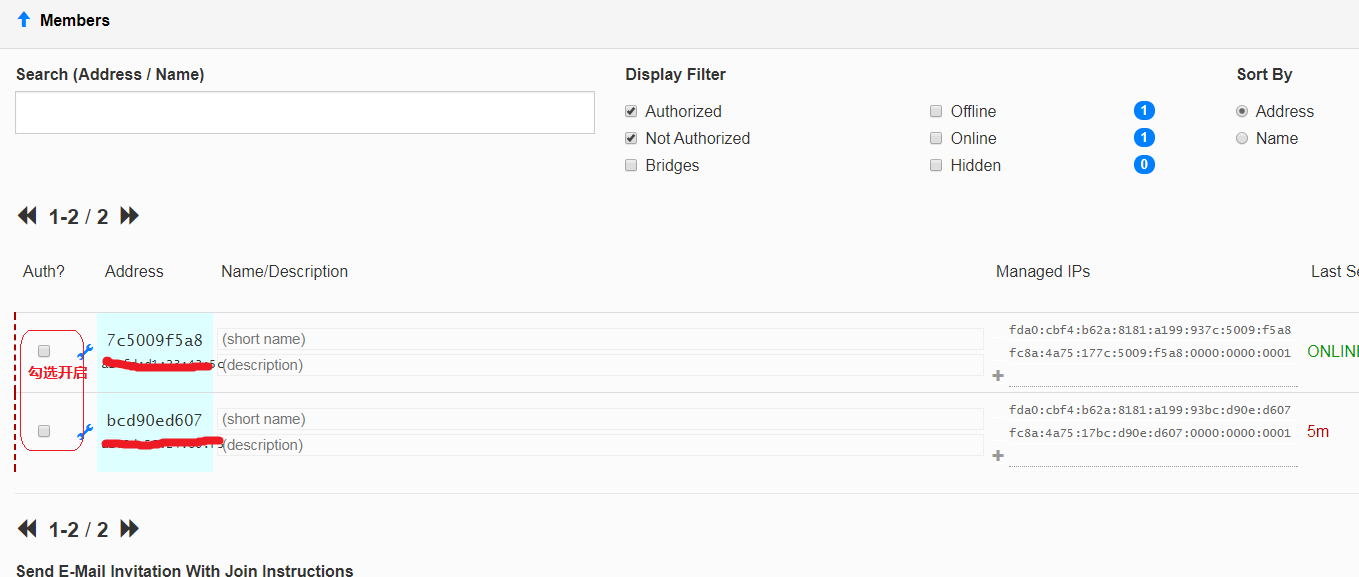Click description field for bcd90ed607
The image size is (1359, 577).
click(600, 445)
